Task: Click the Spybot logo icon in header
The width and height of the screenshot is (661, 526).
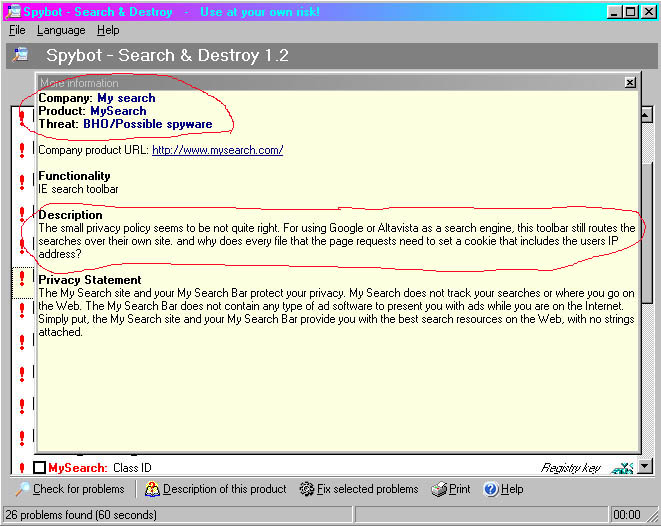Action: click(20, 55)
